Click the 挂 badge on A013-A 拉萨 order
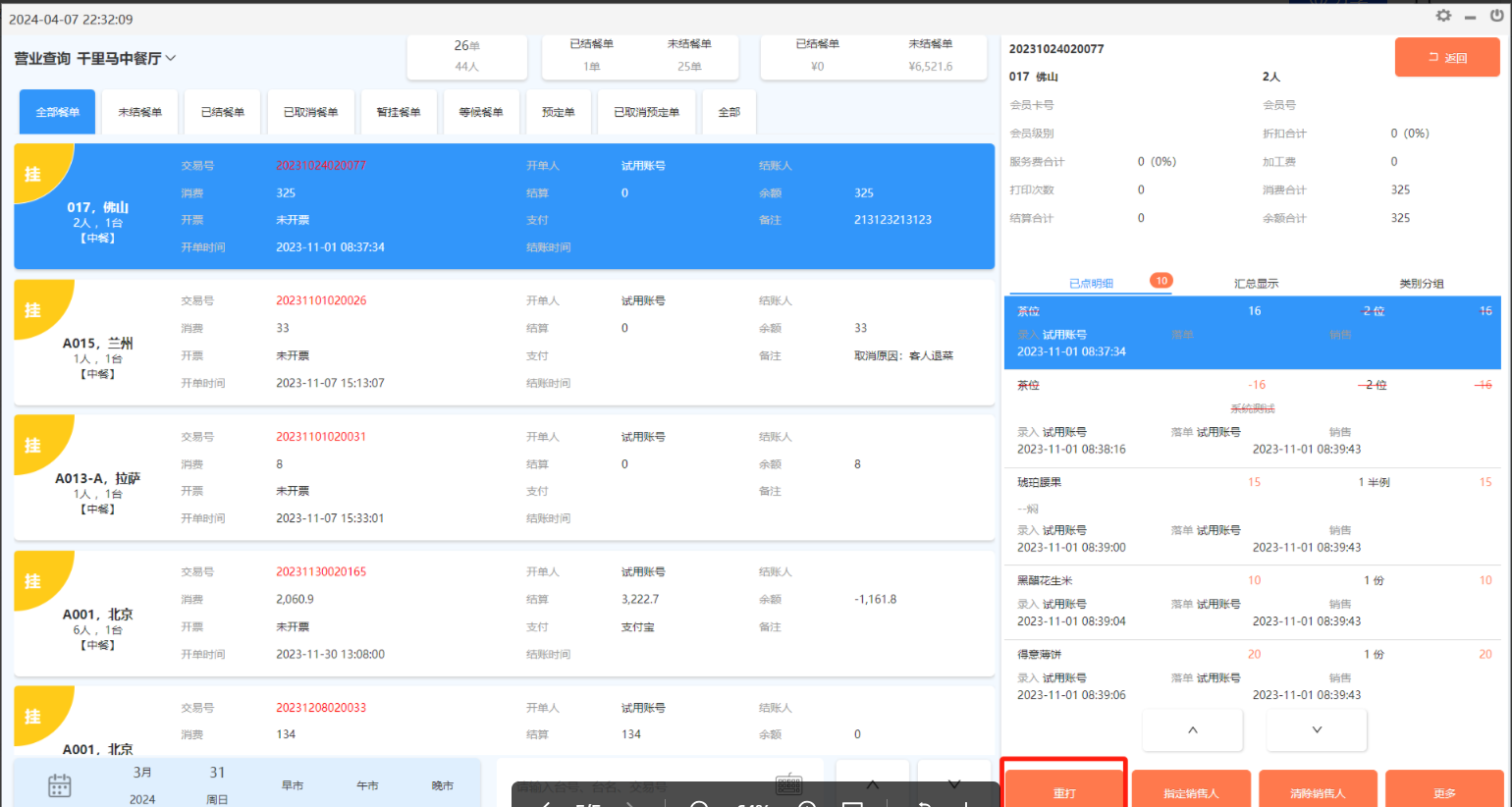Screen dimensions: 1512x807 coord(33,446)
